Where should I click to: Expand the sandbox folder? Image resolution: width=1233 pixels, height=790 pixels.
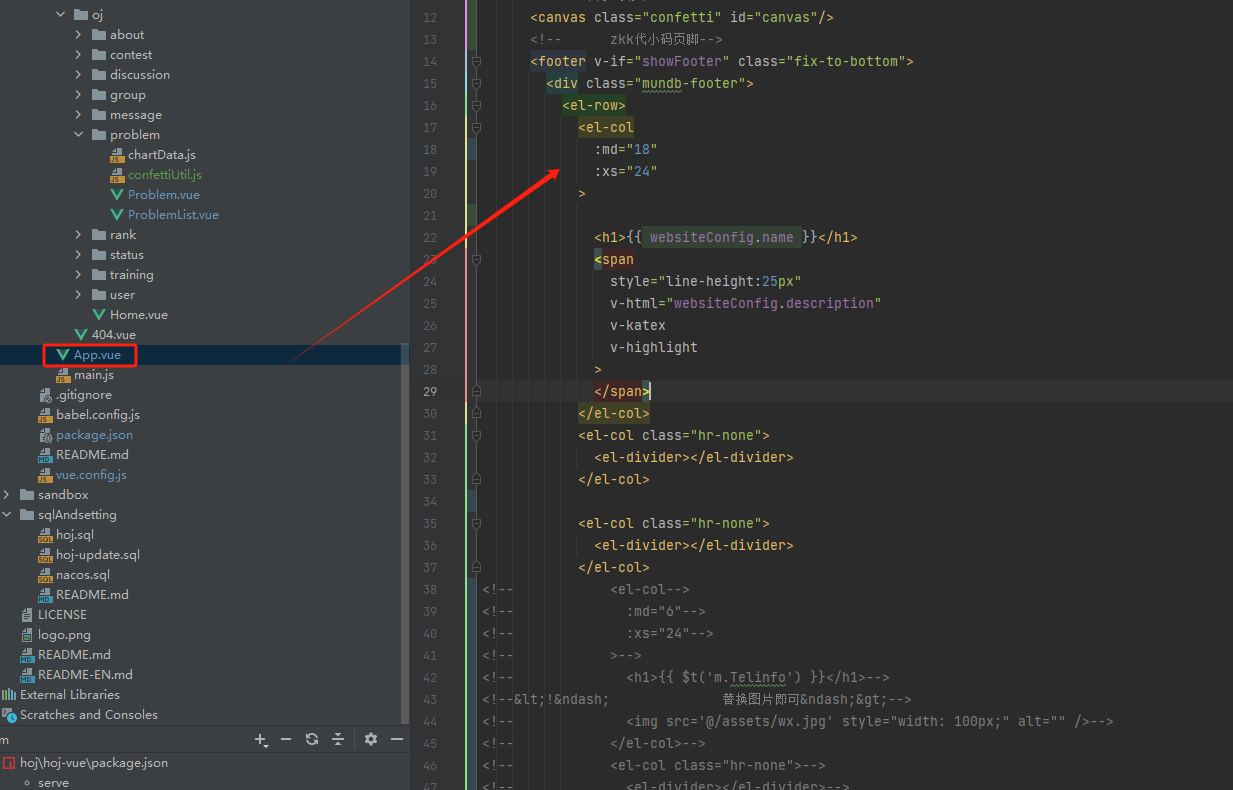click(7, 495)
